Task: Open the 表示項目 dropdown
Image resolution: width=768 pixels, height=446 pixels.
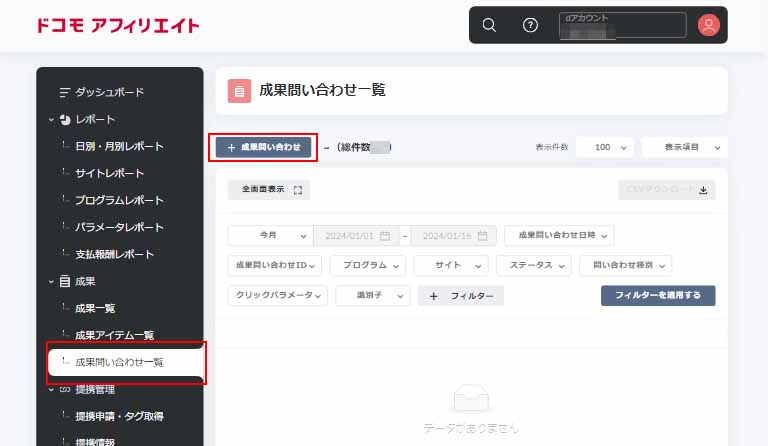Action: point(685,147)
